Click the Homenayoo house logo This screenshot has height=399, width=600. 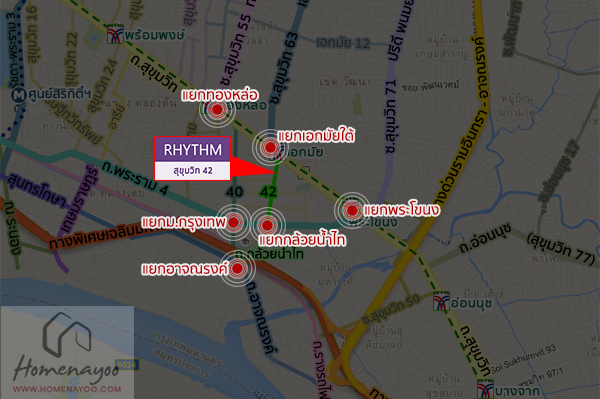(66, 334)
